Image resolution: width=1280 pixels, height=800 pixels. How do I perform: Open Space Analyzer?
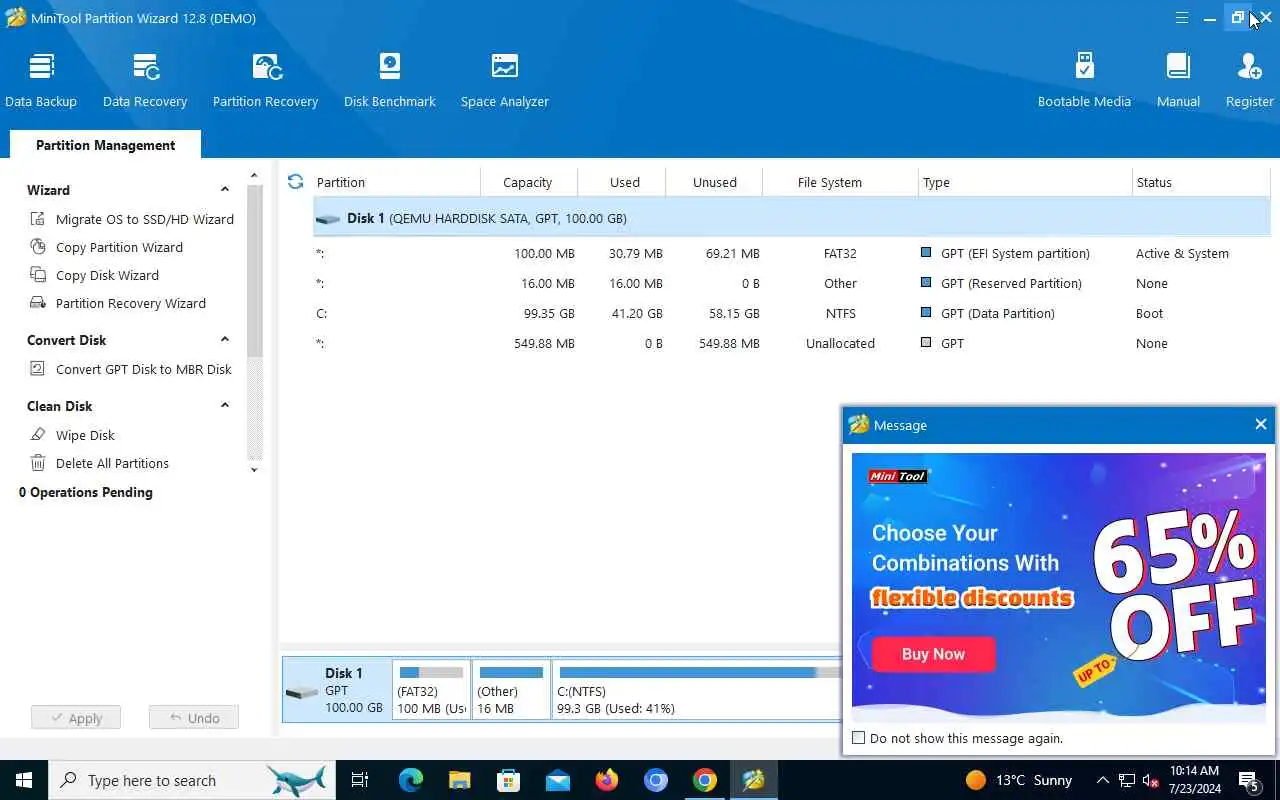[505, 80]
